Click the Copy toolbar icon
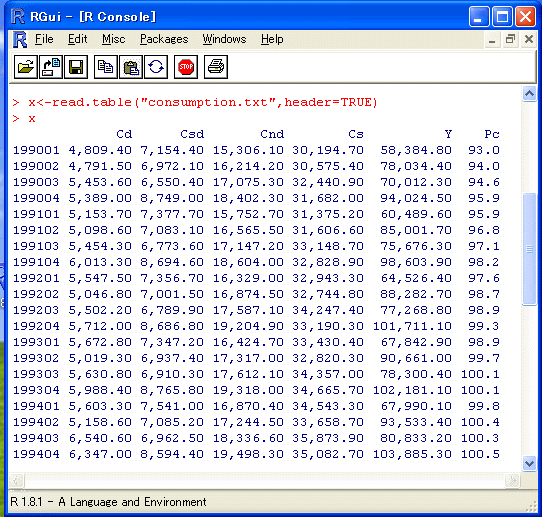 (106, 67)
